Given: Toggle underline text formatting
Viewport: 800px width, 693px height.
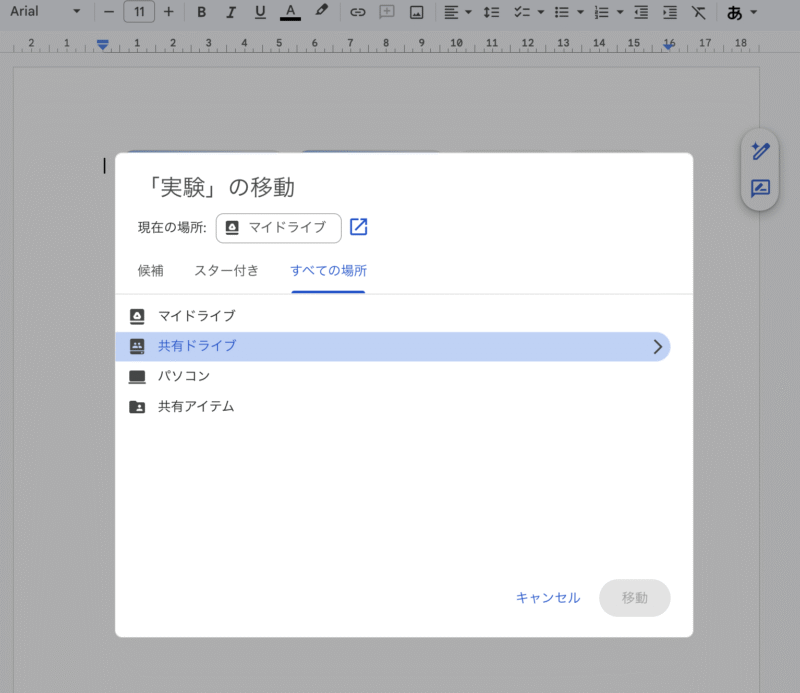Looking at the screenshot, I should coord(260,12).
